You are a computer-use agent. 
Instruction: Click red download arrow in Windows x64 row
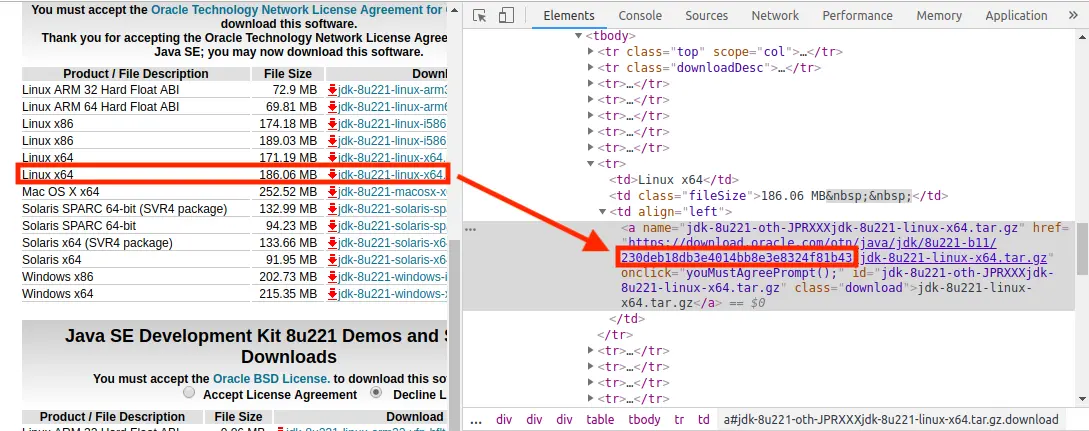(x=333, y=294)
